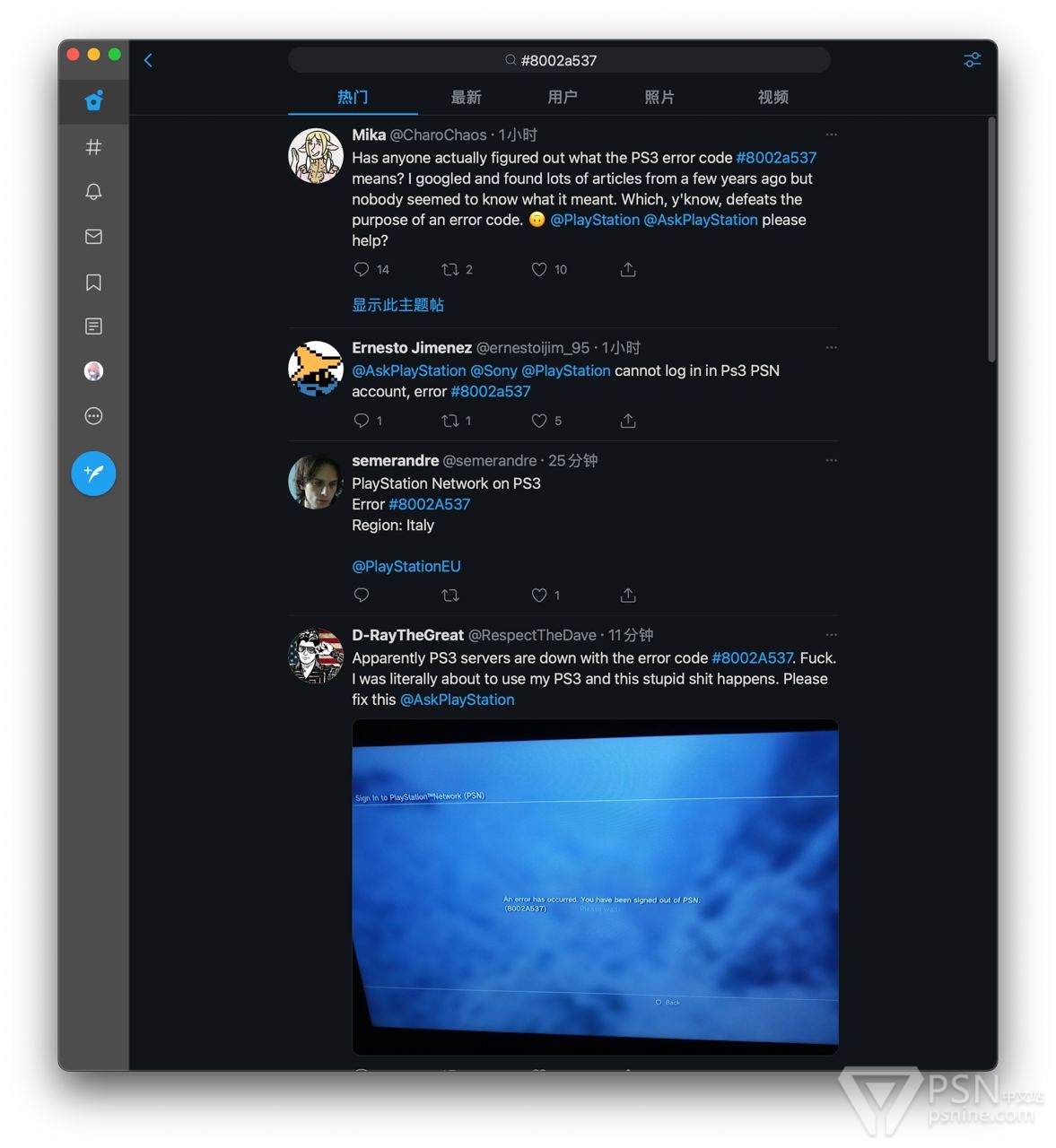This screenshot has height=1148, width=1056.
Task: Click the Mika display name
Action: [369, 135]
